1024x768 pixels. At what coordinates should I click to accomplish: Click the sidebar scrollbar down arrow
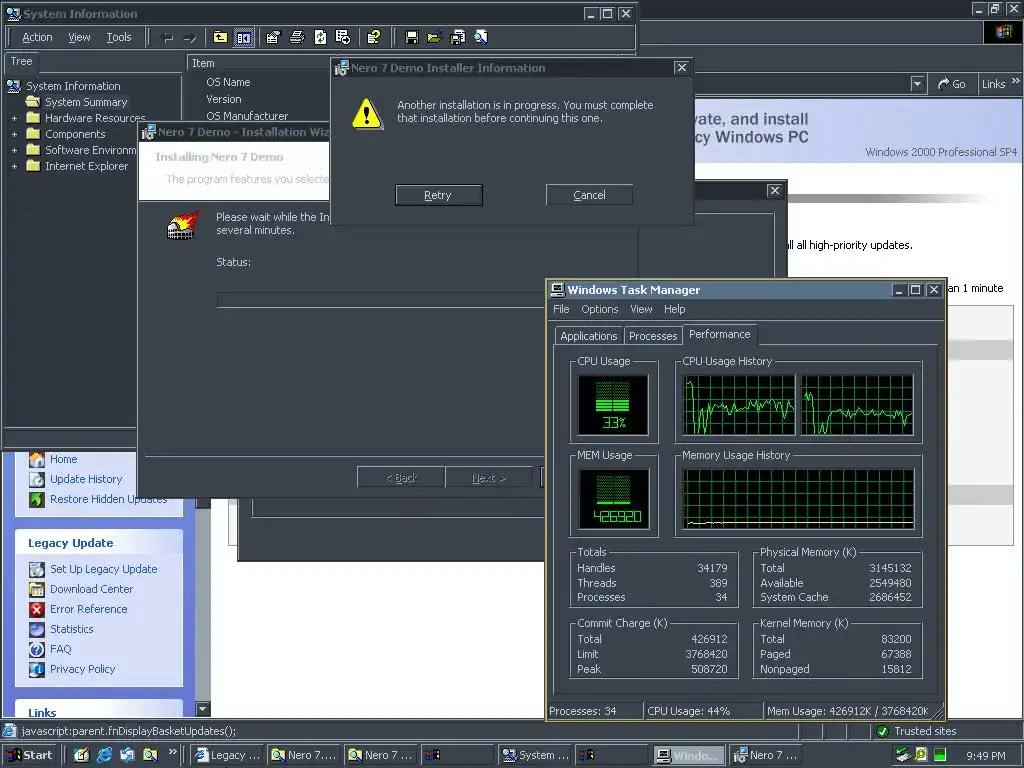coord(203,709)
